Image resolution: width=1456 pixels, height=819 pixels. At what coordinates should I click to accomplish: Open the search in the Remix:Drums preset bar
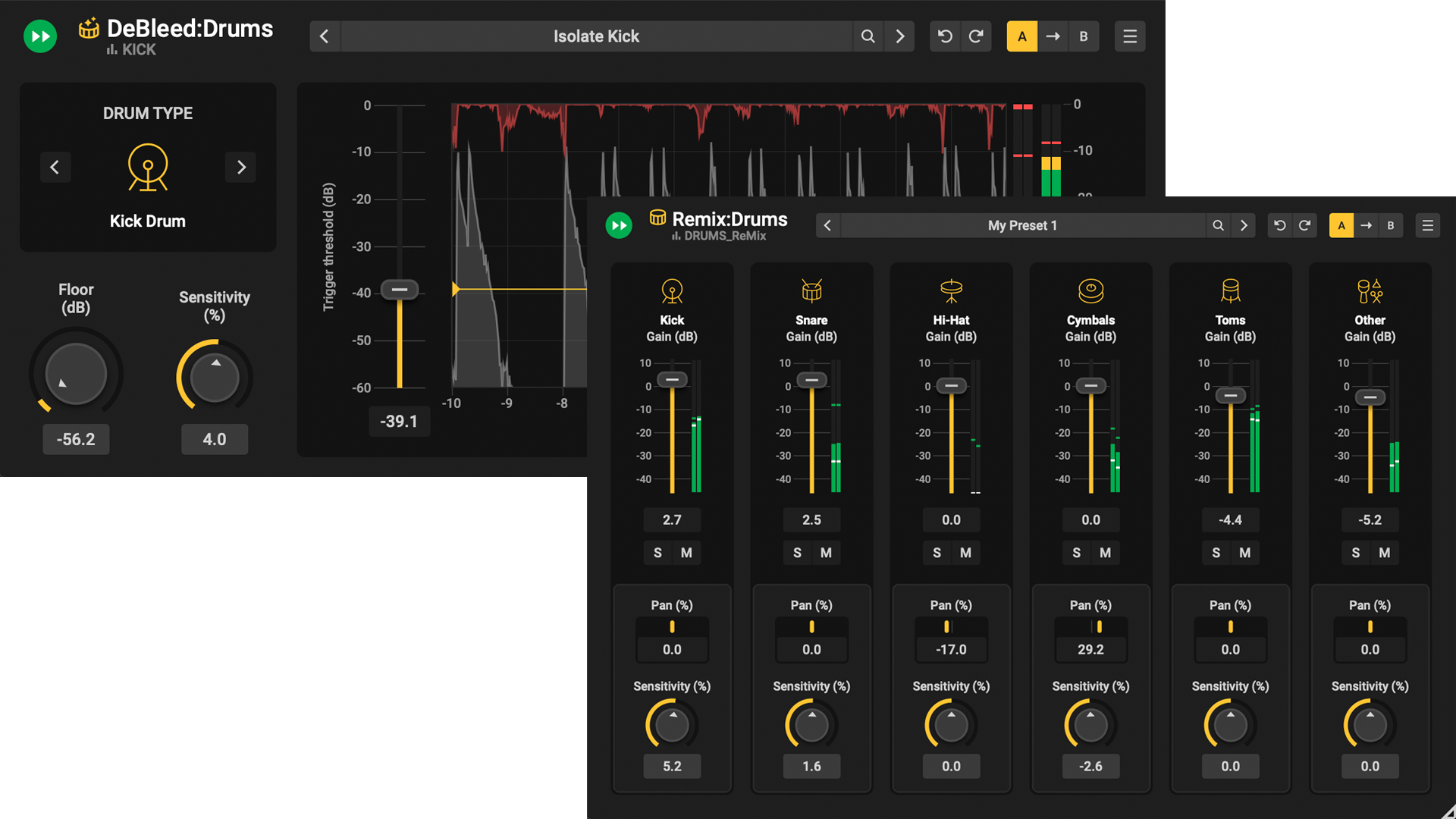click(x=1218, y=225)
